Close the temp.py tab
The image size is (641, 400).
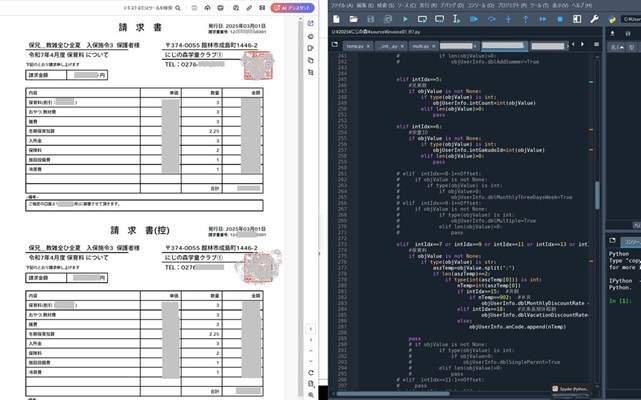(x=368, y=46)
